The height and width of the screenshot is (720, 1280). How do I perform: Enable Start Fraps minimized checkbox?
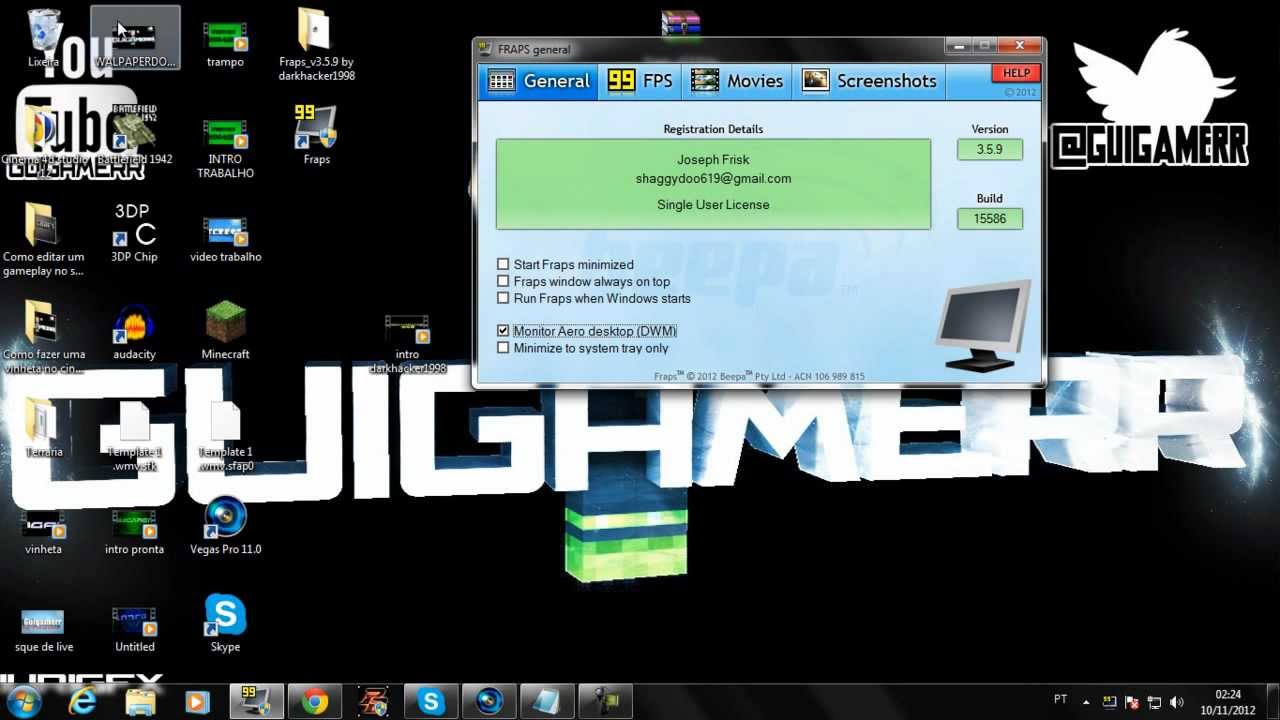tap(503, 265)
